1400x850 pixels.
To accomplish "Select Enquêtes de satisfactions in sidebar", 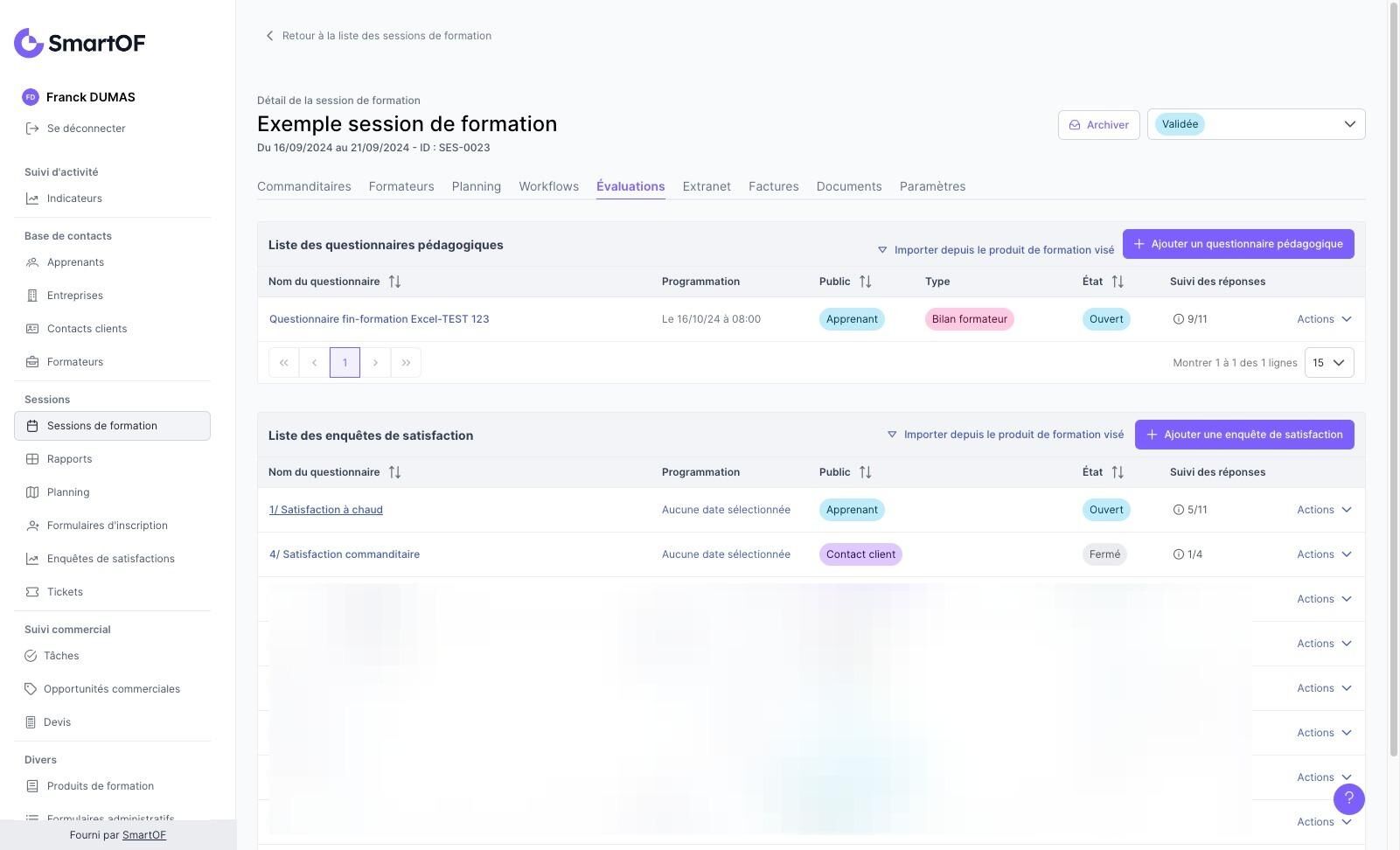I will (111, 559).
